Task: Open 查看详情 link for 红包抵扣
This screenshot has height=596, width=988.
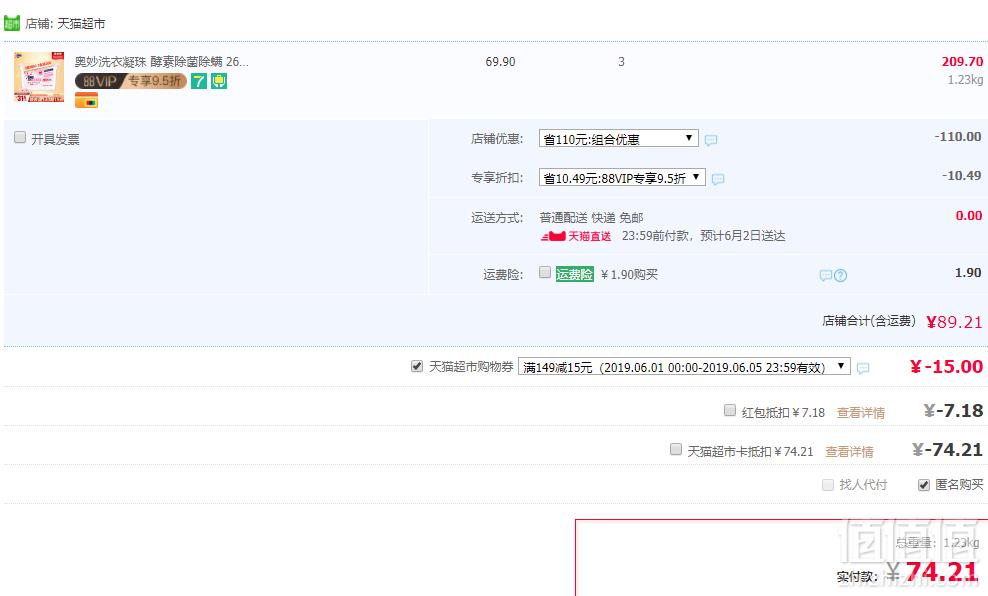Action: tap(861, 413)
